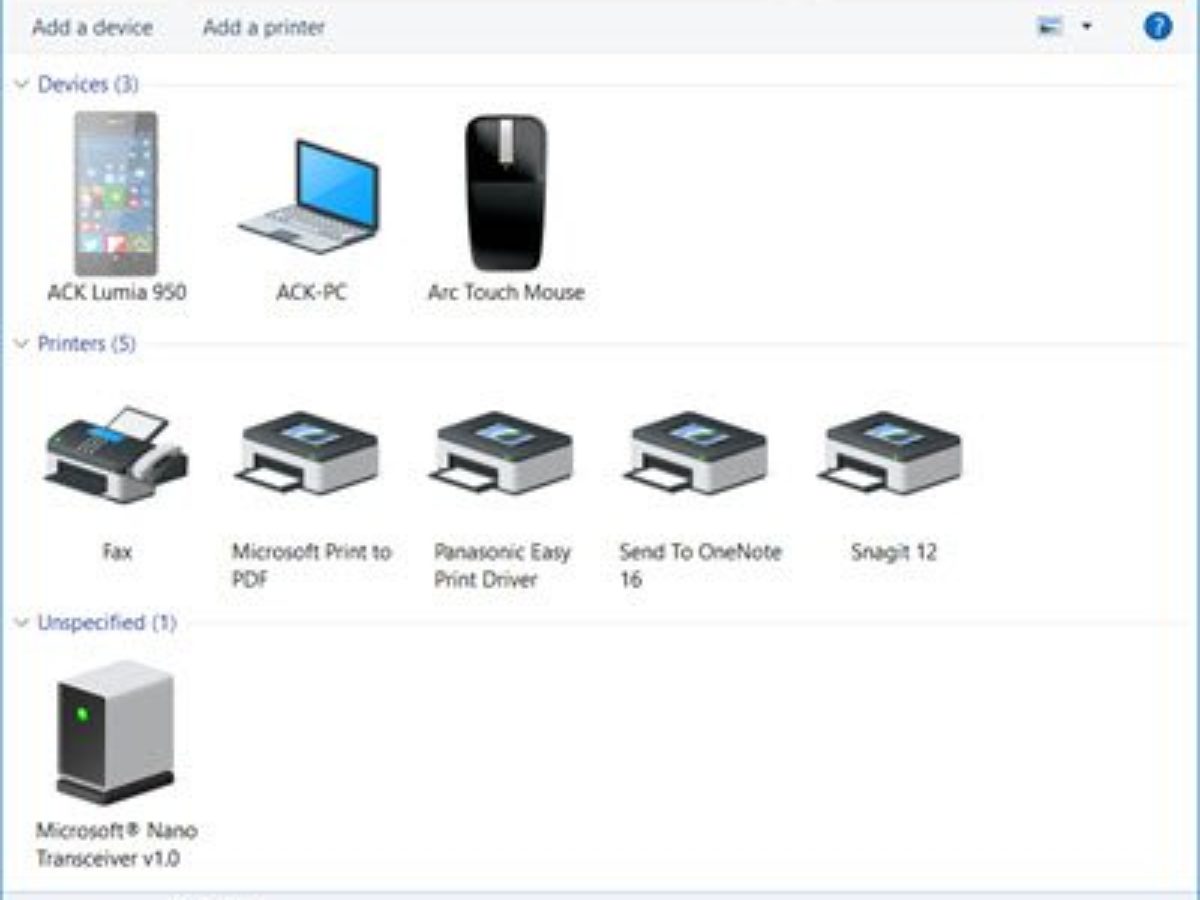Click the 'Snagit 12' label
The image size is (1200, 900).
coord(893,552)
